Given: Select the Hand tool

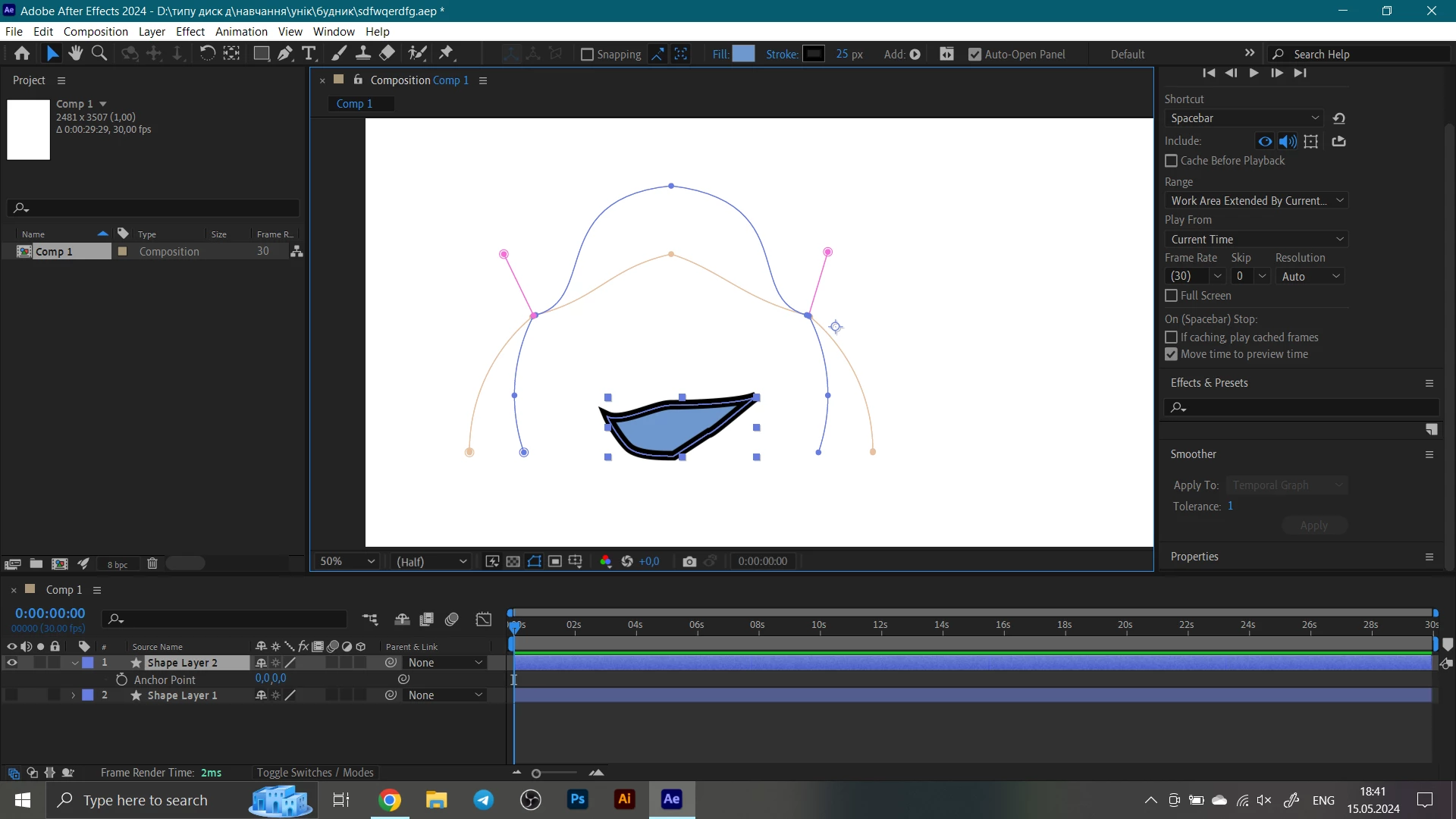Looking at the screenshot, I should pos(75,54).
